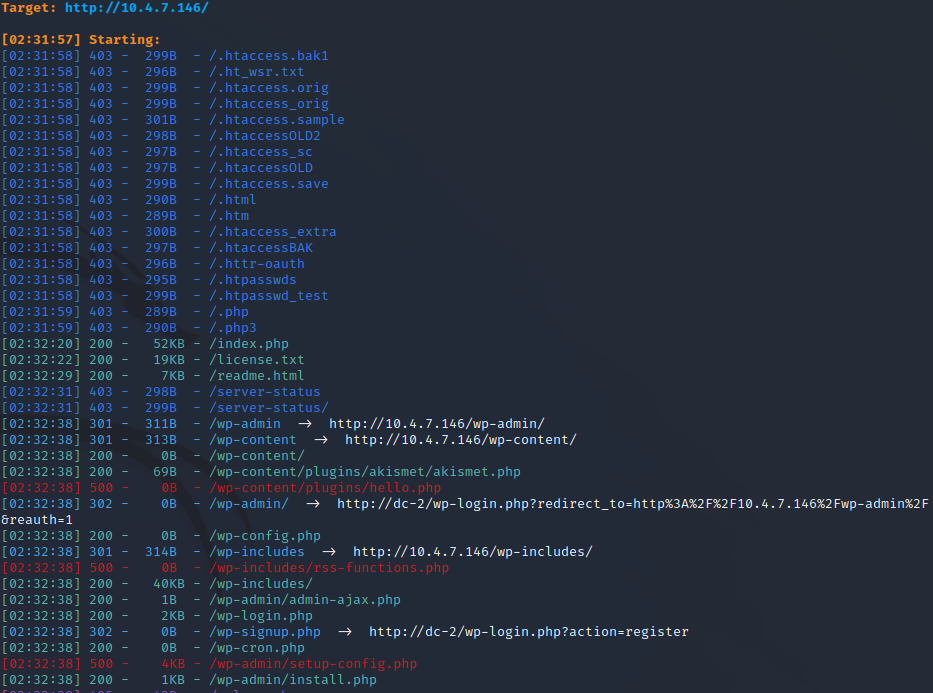Select the /.ht_wsr.txt path

256,71
